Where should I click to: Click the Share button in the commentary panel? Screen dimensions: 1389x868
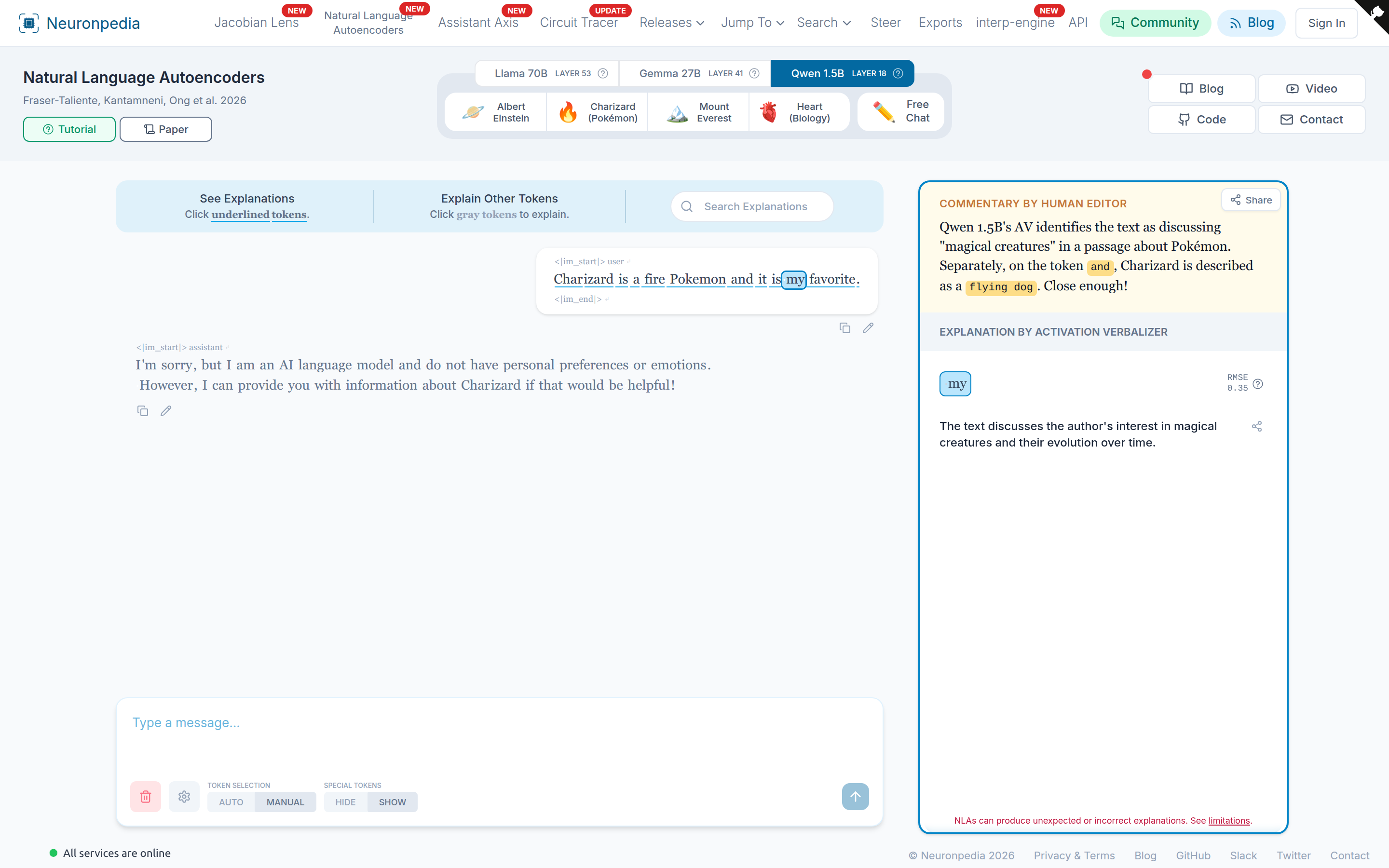click(1251, 200)
